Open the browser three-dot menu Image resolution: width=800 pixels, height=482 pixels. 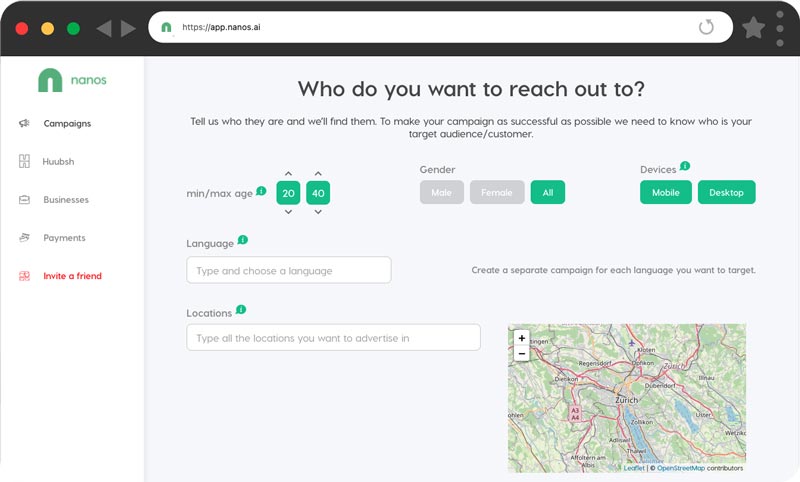point(780,29)
